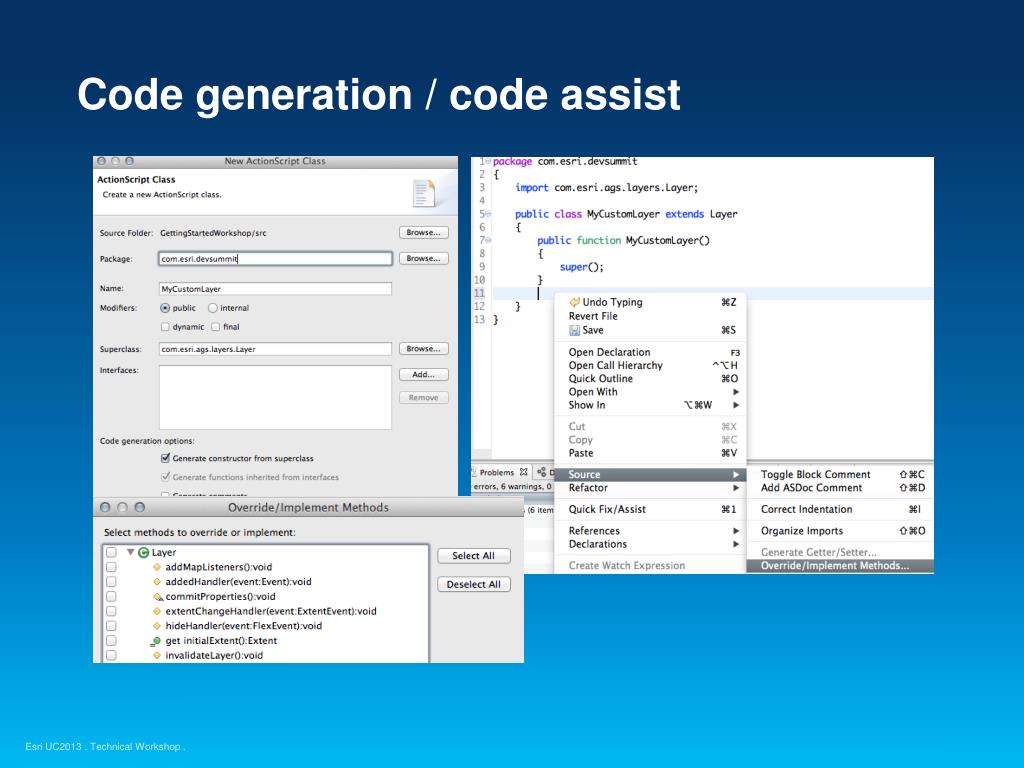This screenshot has height=768, width=1024.
Task: Click inside the Interfaces list box
Action: tap(275, 397)
